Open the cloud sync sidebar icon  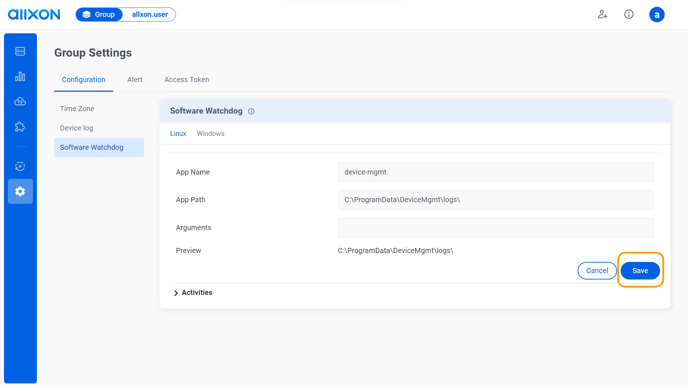click(20, 101)
